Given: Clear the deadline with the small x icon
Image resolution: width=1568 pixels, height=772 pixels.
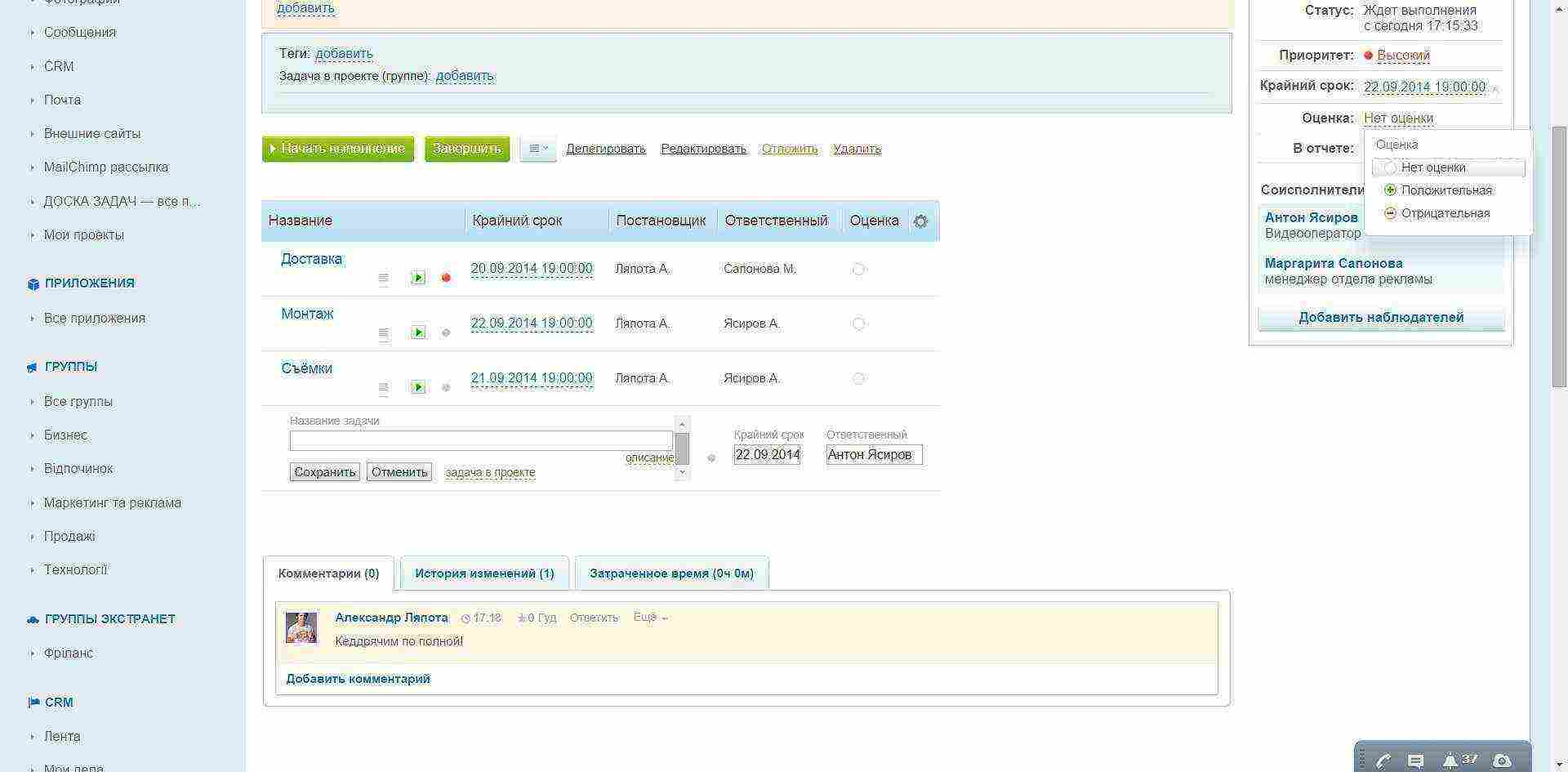Looking at the screenshot, I should pos(1494,88).
